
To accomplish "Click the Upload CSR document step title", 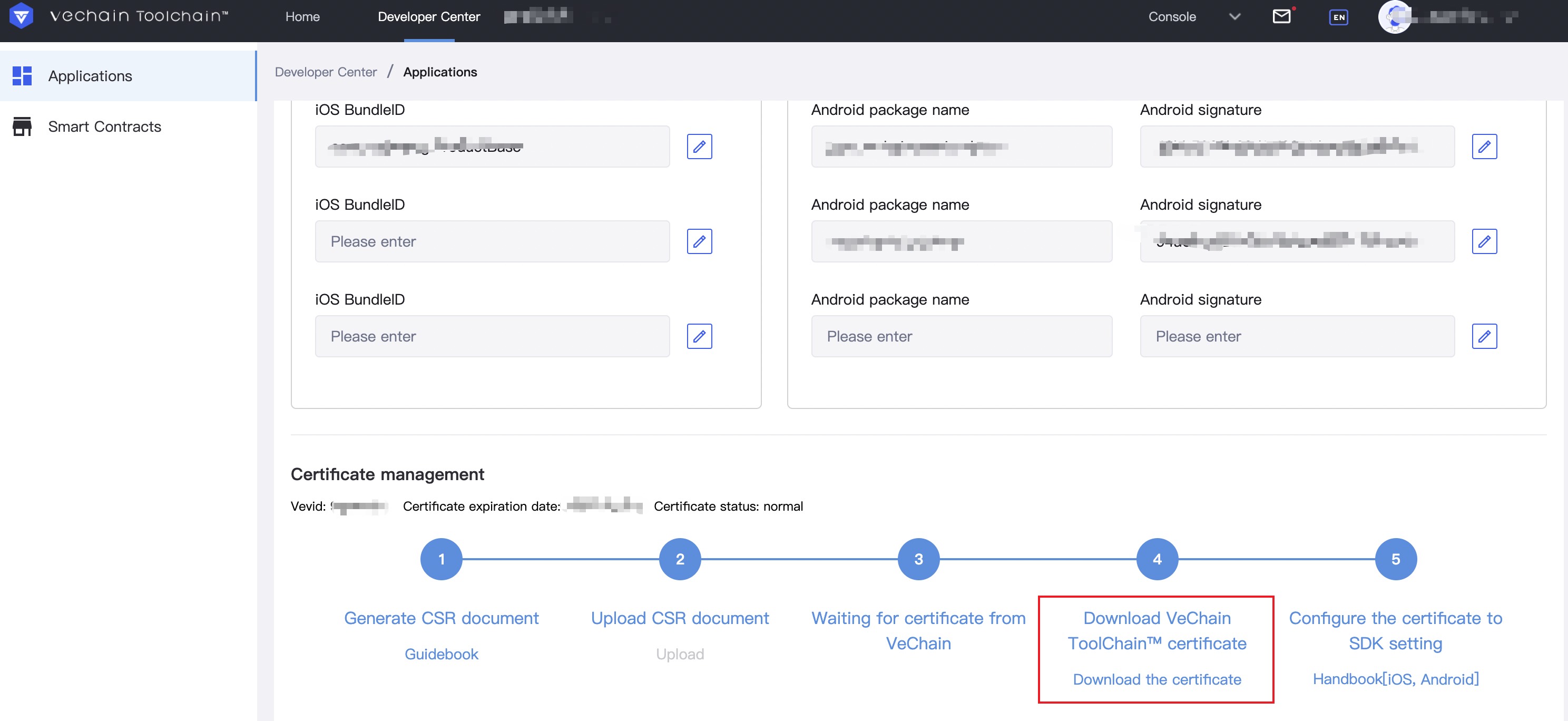I will [x=680, y=618].
